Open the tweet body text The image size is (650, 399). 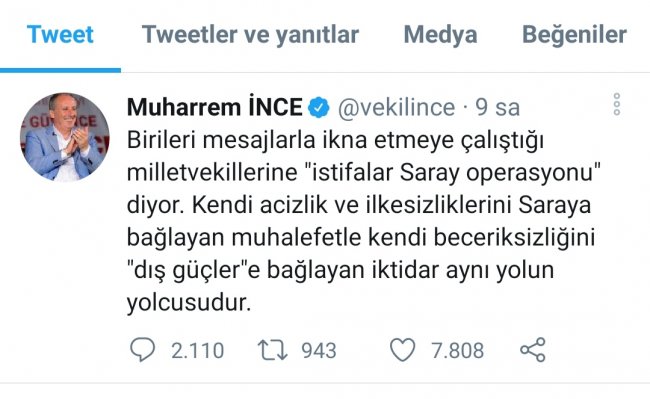(364, 221)
